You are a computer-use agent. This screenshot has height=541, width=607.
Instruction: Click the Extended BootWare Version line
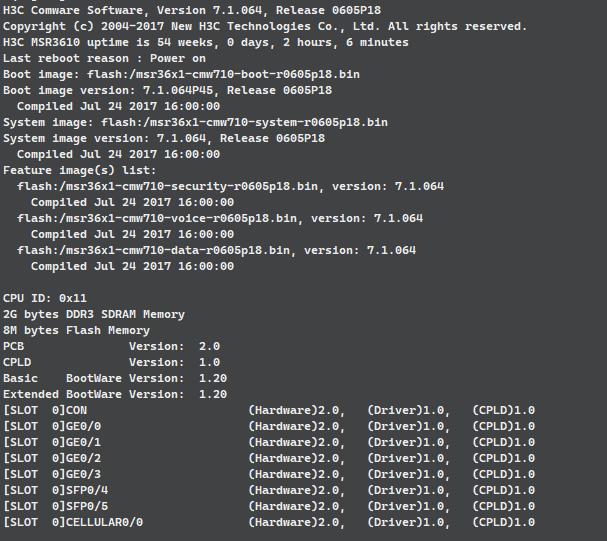pos(115,394)
